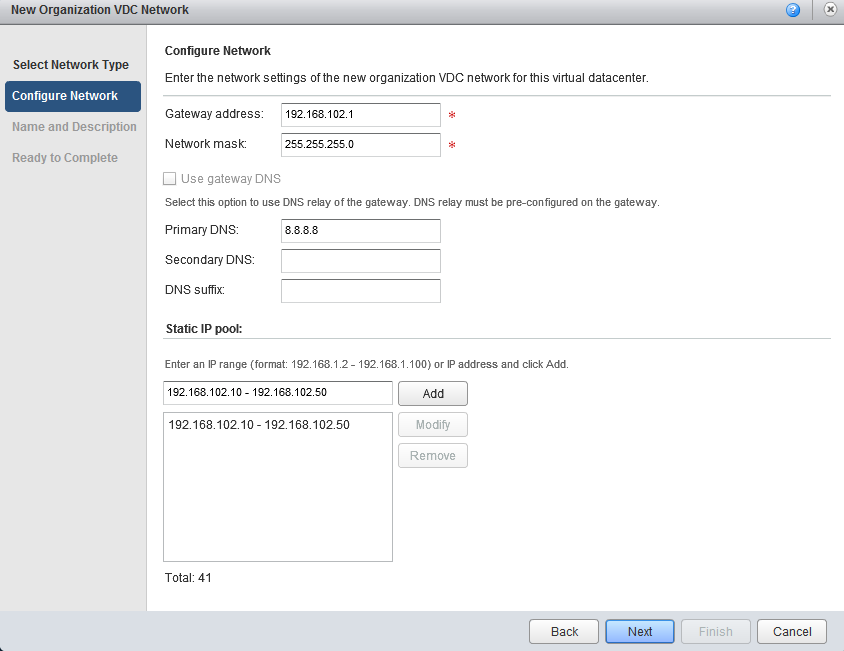Screen dimensions: 844x651
Task: Click the Gateway address field
Action: coord(360,115)
